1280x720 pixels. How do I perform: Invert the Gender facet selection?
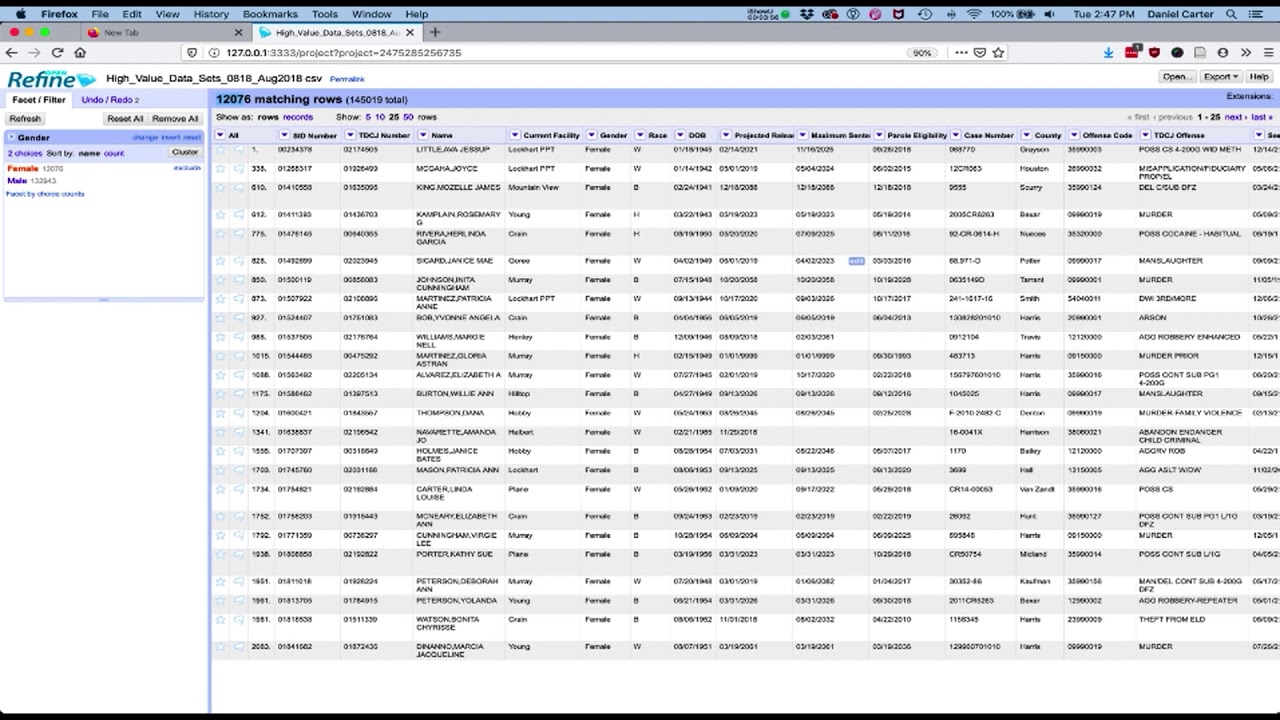pos(170,138)
